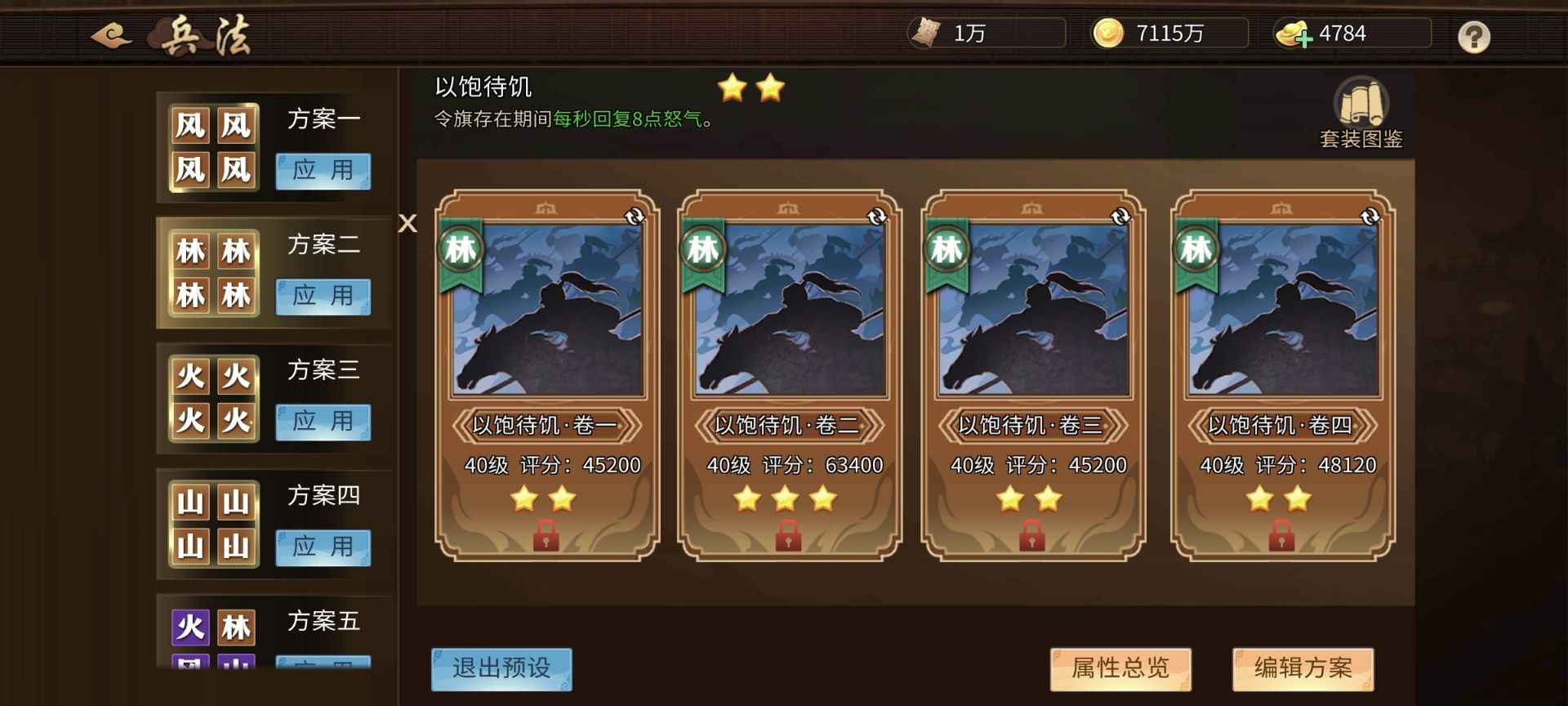Click swap icon on 以饱待饥·卷二 card
Viewport: 1568px width, 706px height.
877,217
